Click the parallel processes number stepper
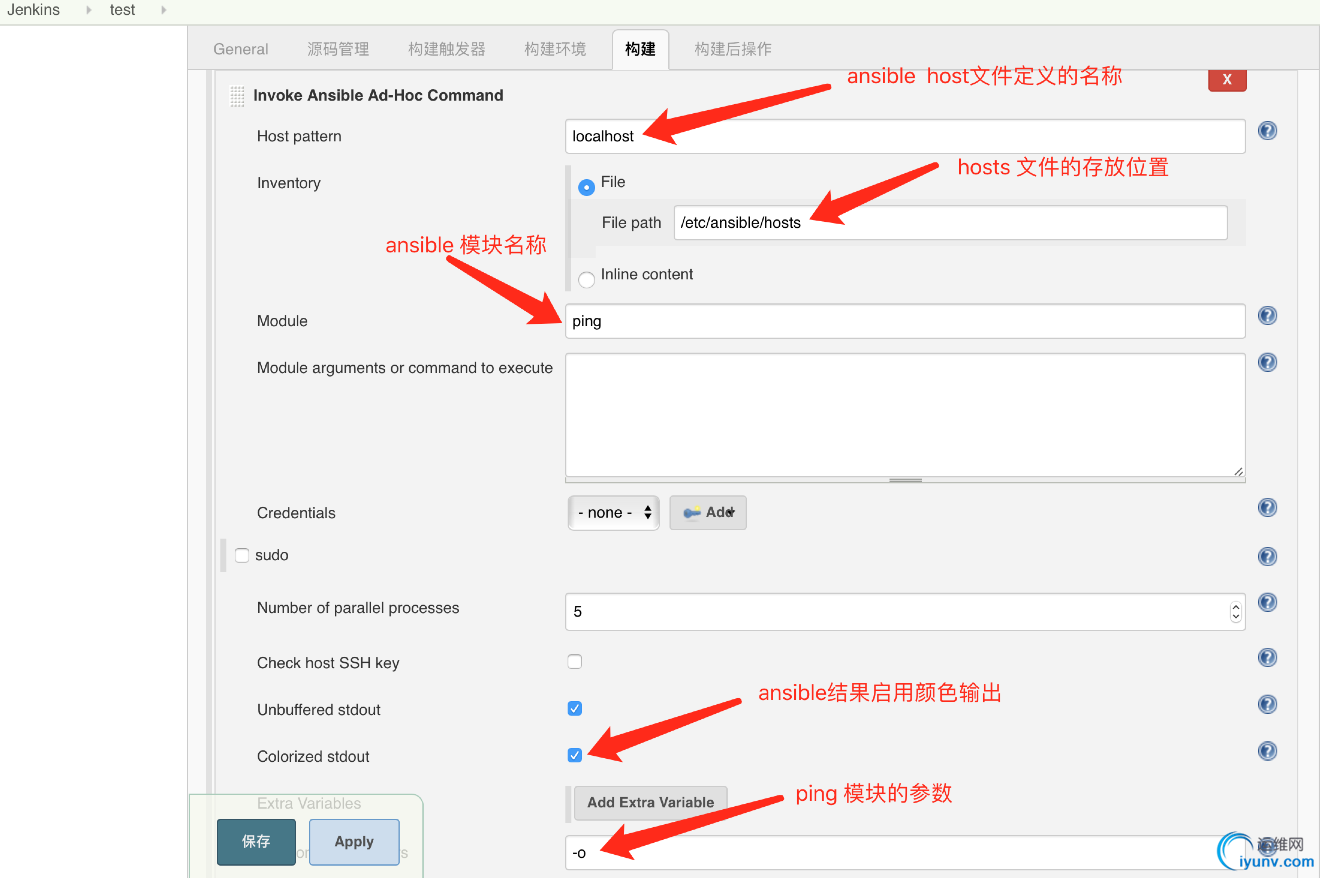This screenshot has height=878, width=1320. [1236, 611]
